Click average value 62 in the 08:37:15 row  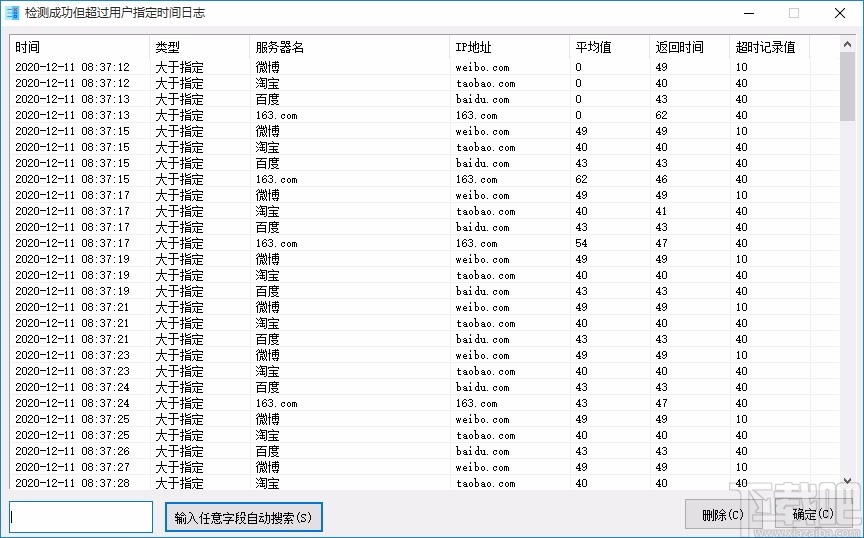click(581, 179)
